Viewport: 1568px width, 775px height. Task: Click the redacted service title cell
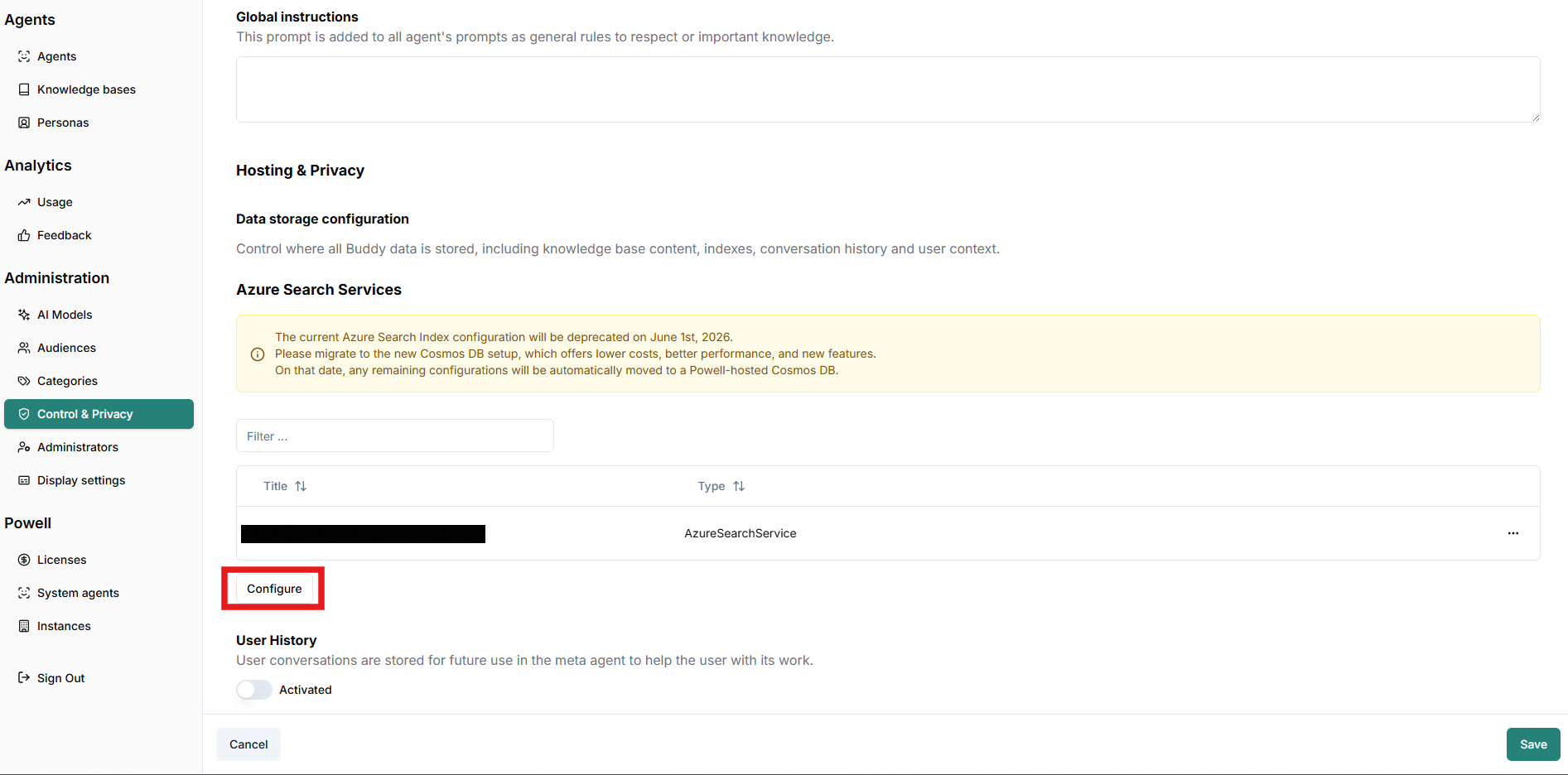363,534
